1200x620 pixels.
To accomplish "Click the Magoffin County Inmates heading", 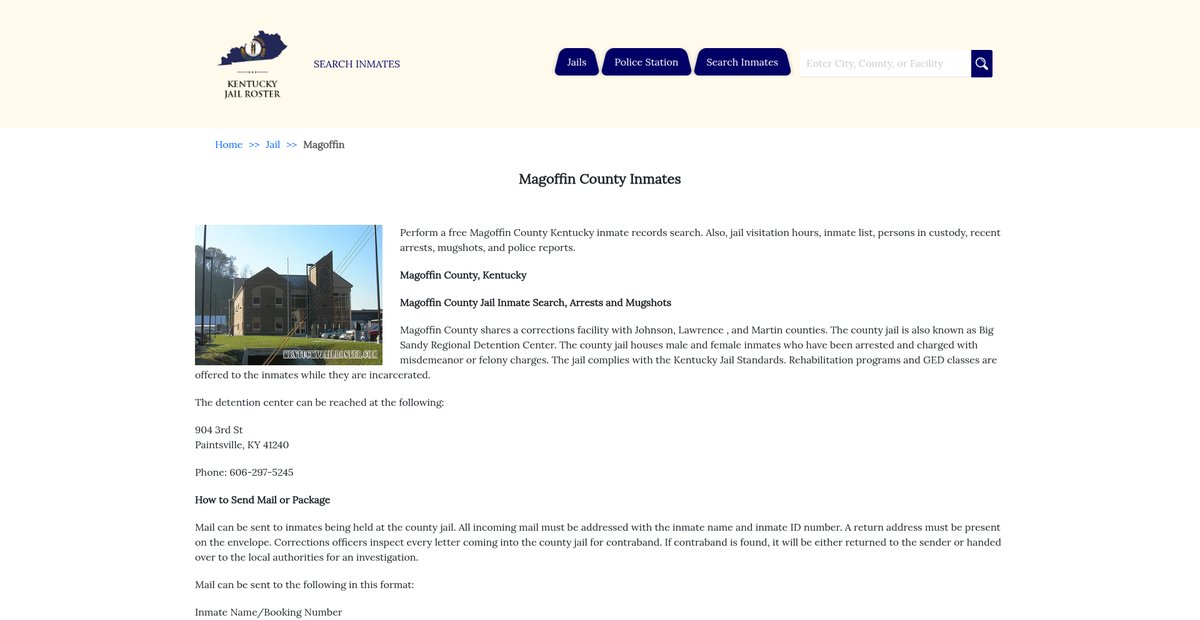I will pos(600,179).
